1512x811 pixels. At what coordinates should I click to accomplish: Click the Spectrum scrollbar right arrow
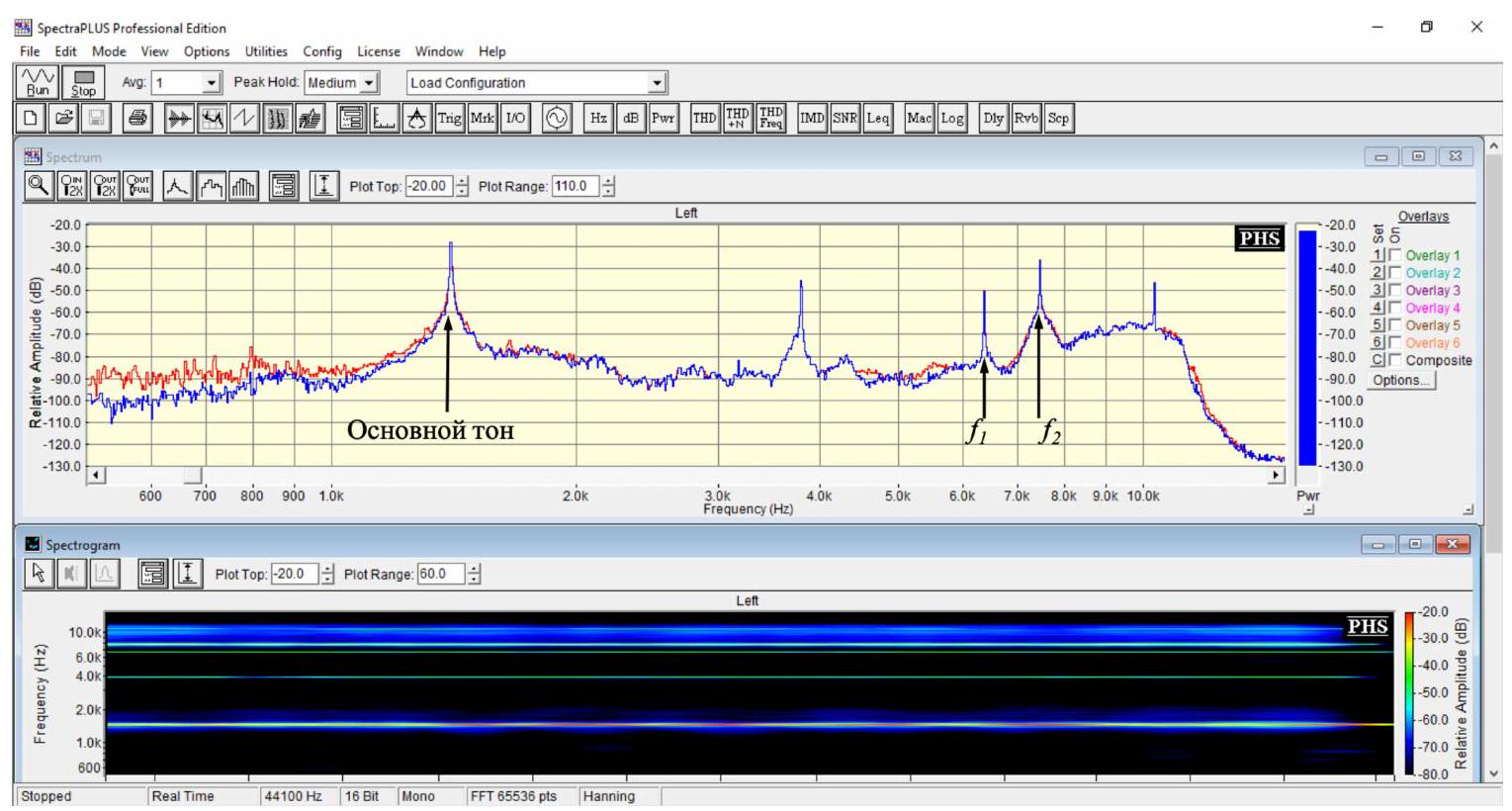pyautogui.click(x=1276, y=476)
